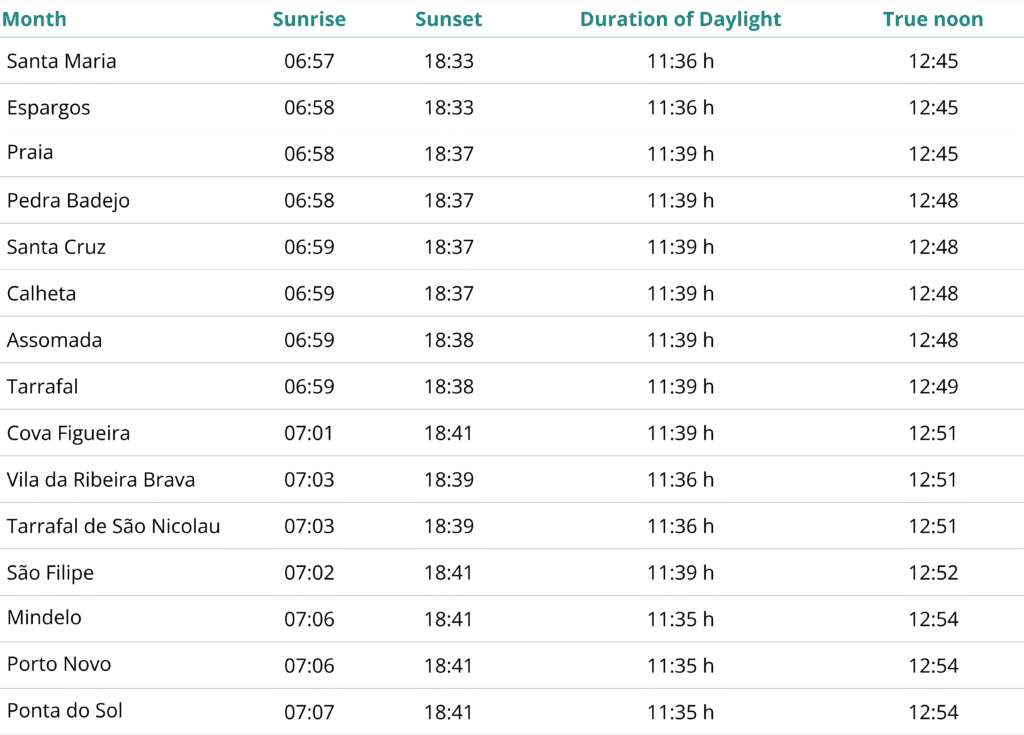Screen dimensions: 1024x735
Task: Open the Vila da Ribeira Brava entry
Action: [101, 480]
